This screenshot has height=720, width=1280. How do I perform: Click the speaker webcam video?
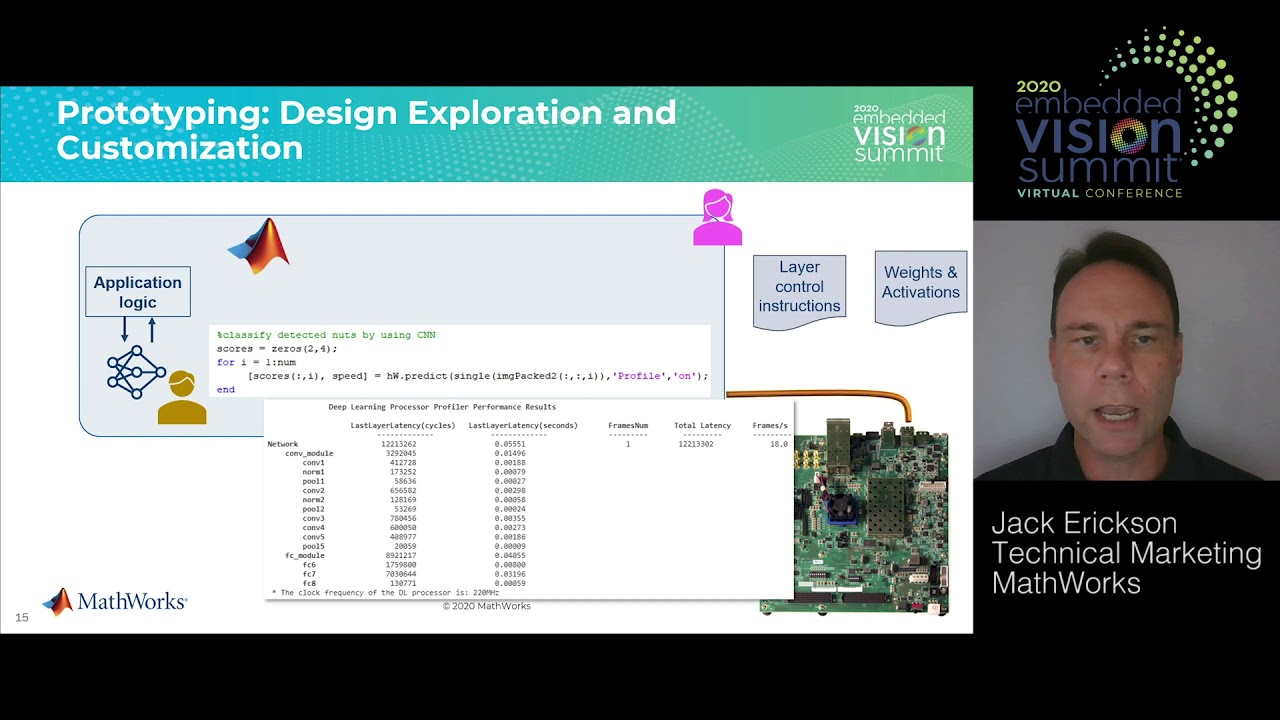coord(1126,350)
